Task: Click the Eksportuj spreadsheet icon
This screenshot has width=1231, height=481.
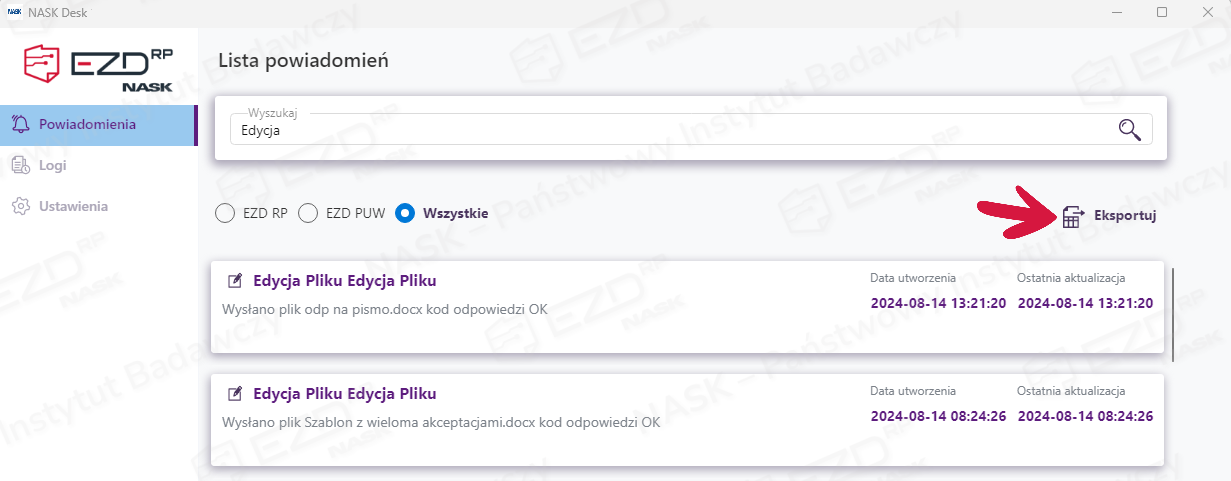Action: (x=1073, y=215)
